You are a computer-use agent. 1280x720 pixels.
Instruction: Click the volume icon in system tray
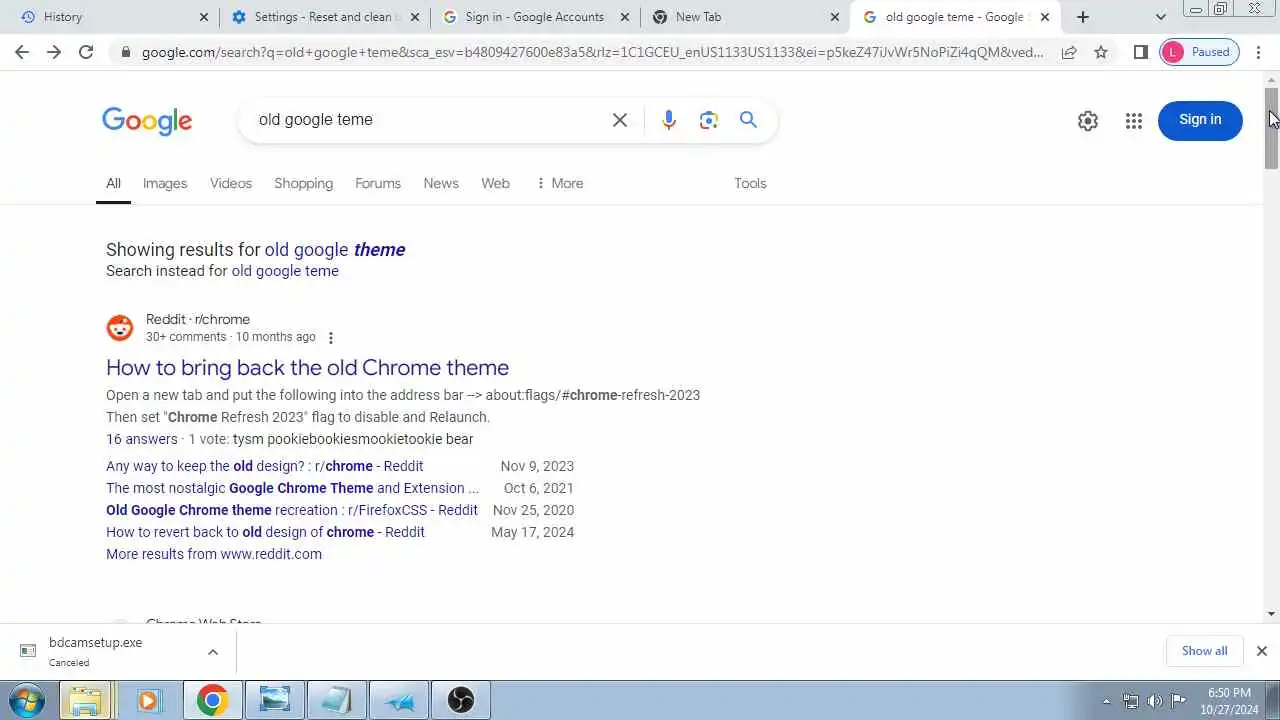(x=1155, y=701)
